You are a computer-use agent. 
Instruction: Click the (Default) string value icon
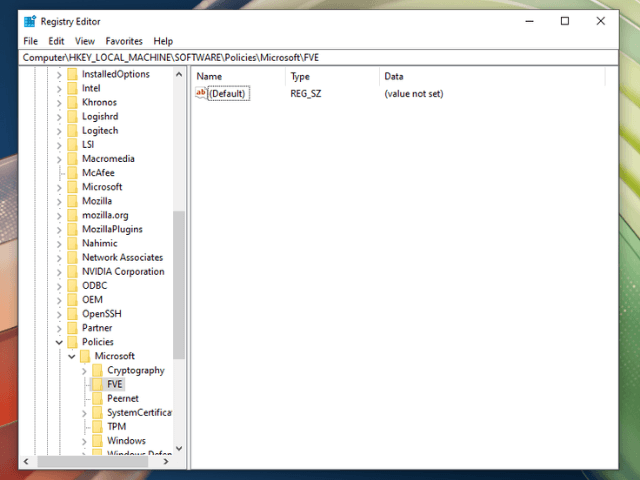(201, 93)
